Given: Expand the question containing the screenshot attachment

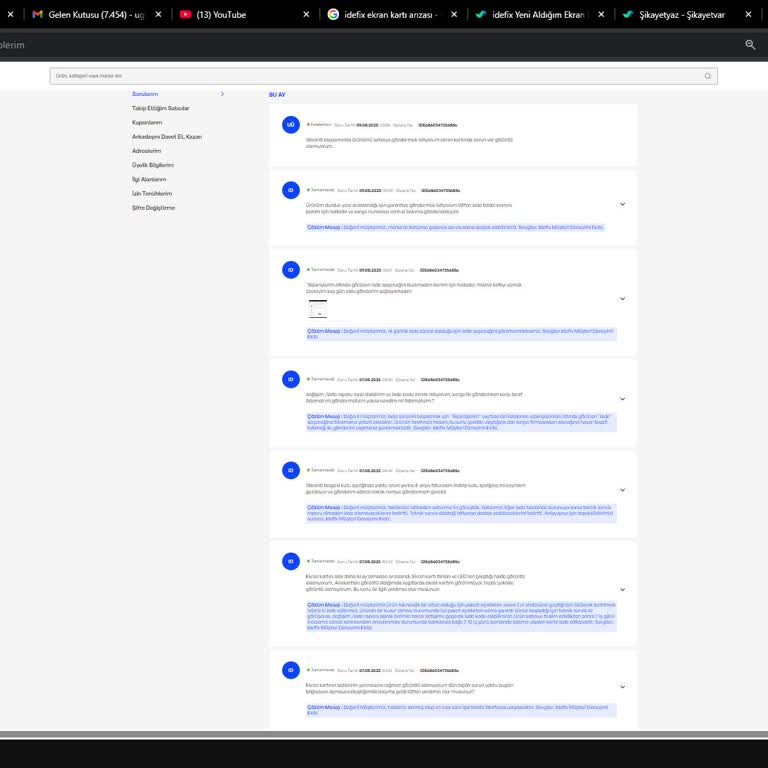Looking at the screenshot, I should click(x=622, y=298).
